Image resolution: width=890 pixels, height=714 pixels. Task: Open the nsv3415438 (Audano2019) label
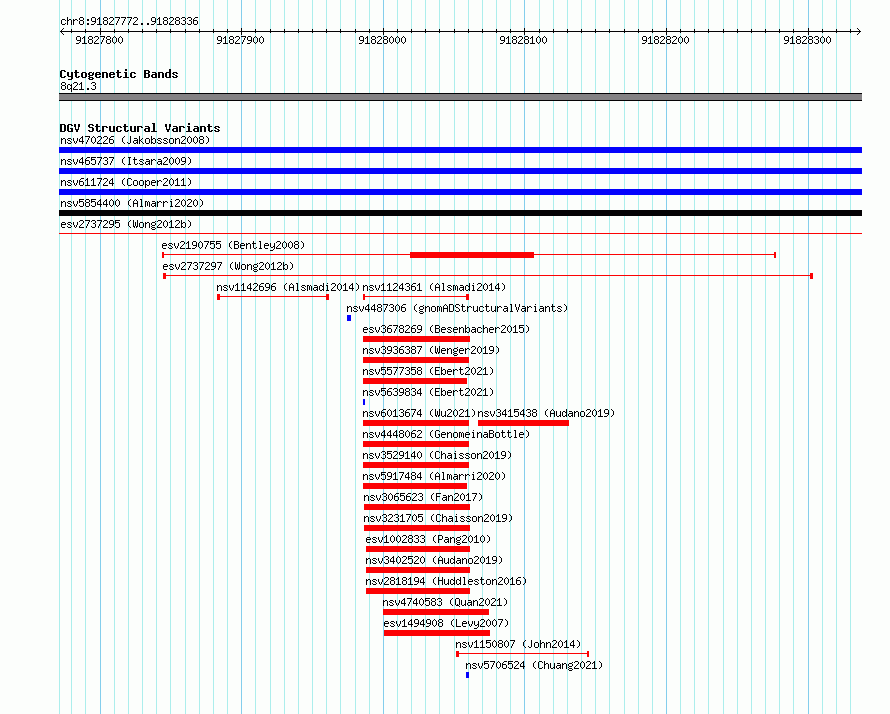[547, 413]
